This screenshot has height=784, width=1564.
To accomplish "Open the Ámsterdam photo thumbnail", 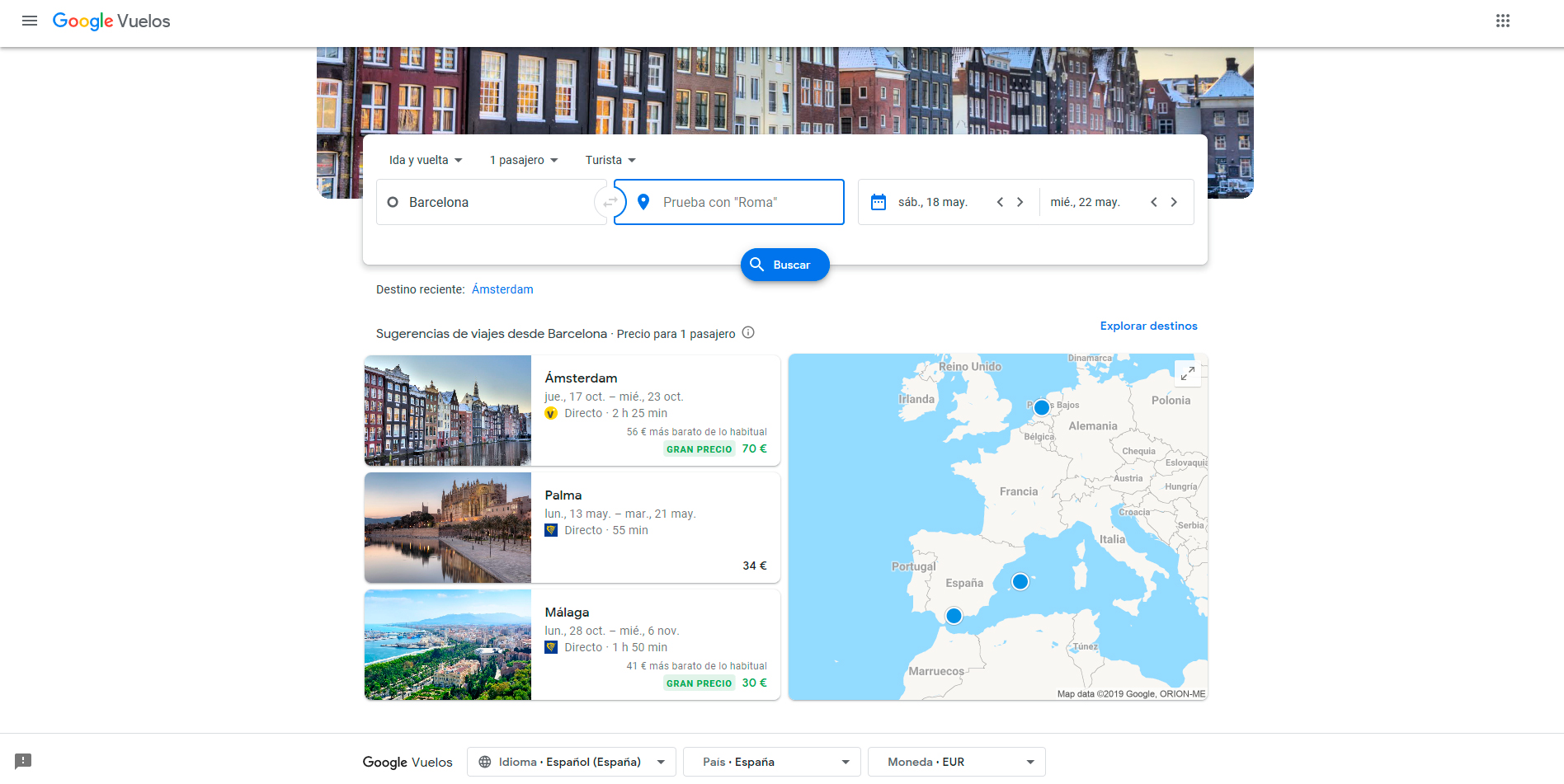I will [x=448, y=411].
